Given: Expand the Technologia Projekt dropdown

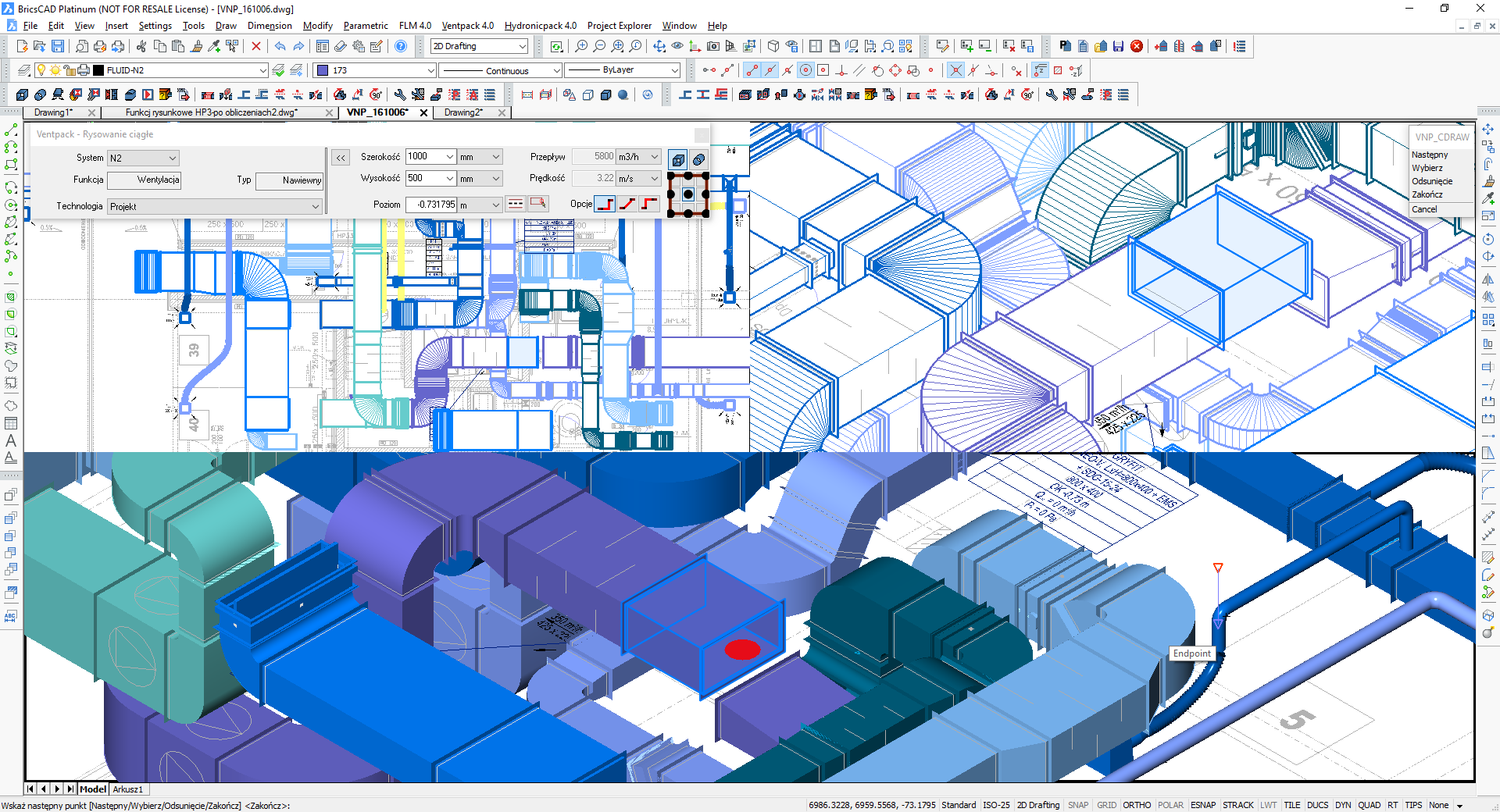Looking at the screenshot, I should (214, 207).
